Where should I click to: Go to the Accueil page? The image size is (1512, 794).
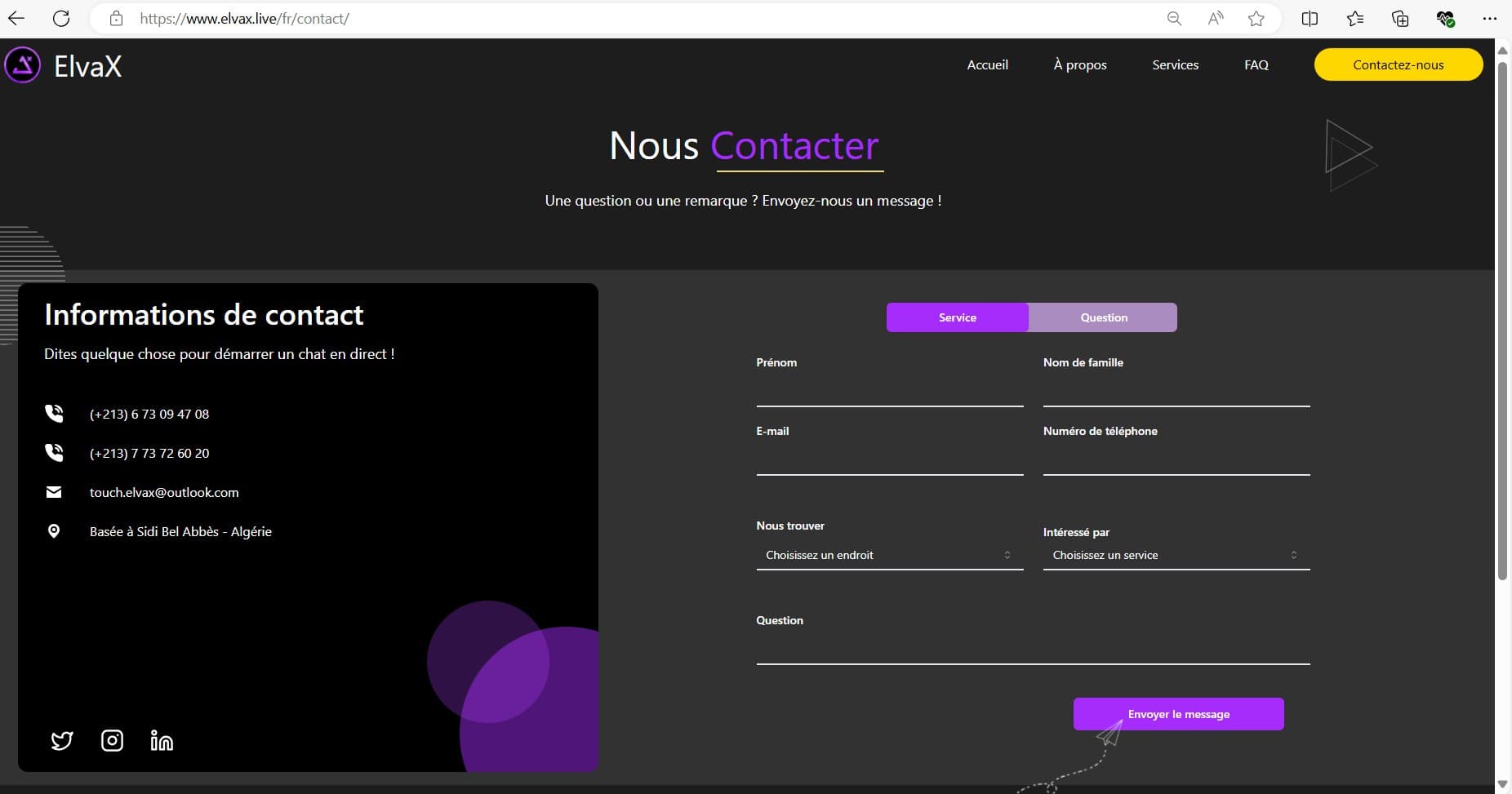(987, 64)
